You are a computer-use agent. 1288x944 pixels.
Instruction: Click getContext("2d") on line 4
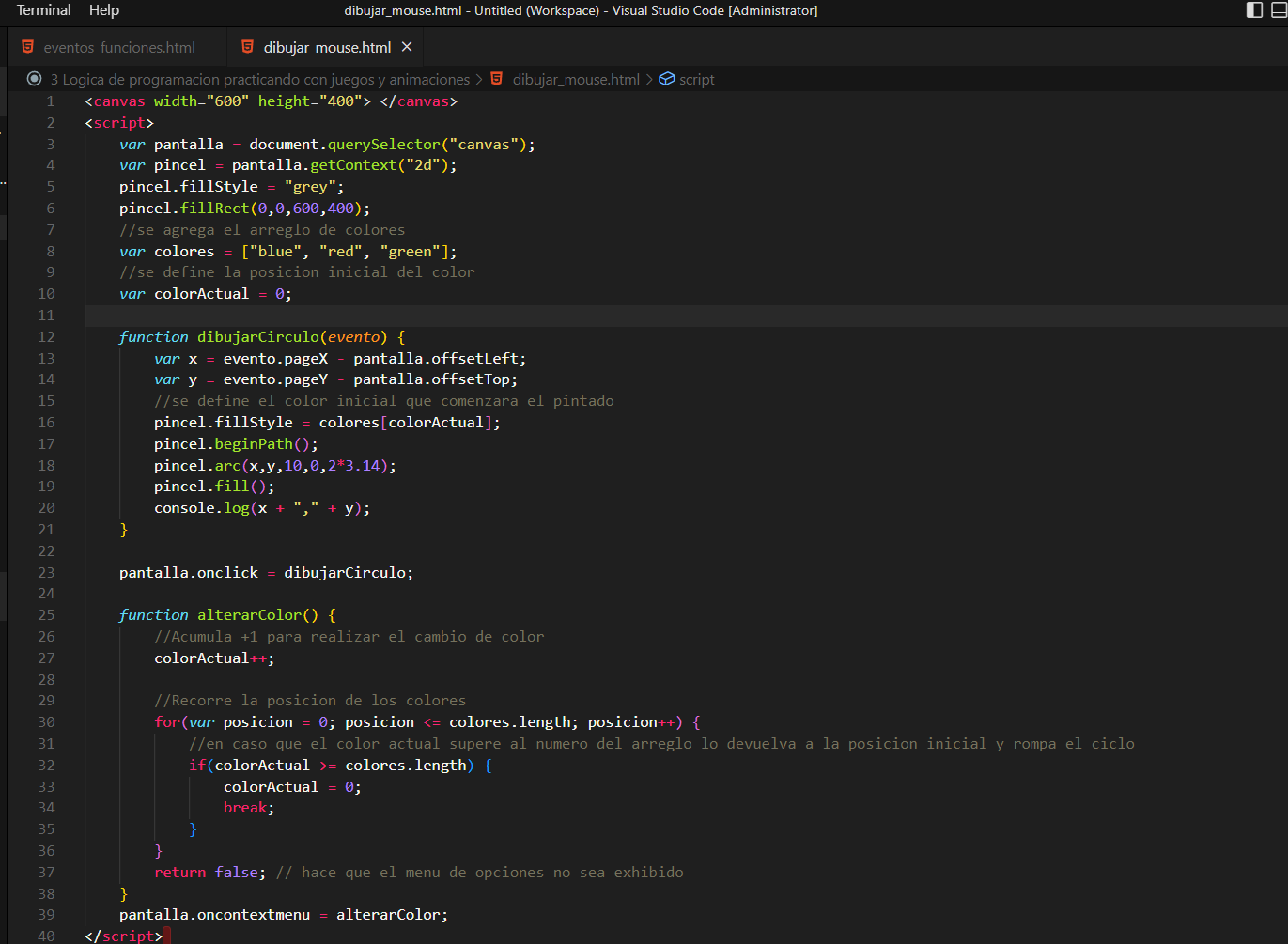[379, 165]
